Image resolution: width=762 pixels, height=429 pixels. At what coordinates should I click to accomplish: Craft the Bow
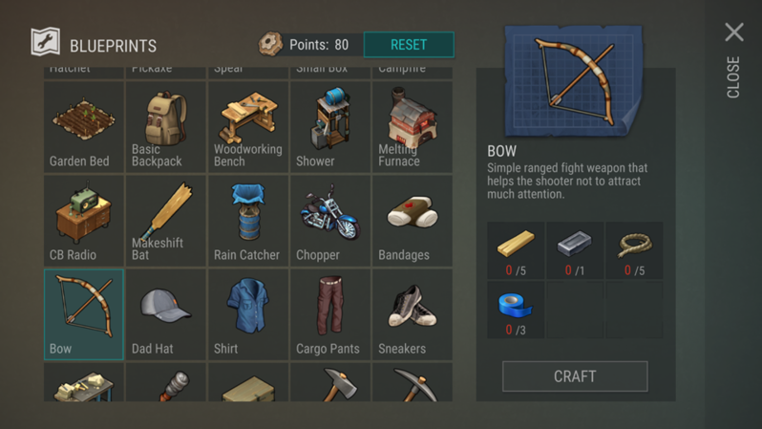pos(575,376)
